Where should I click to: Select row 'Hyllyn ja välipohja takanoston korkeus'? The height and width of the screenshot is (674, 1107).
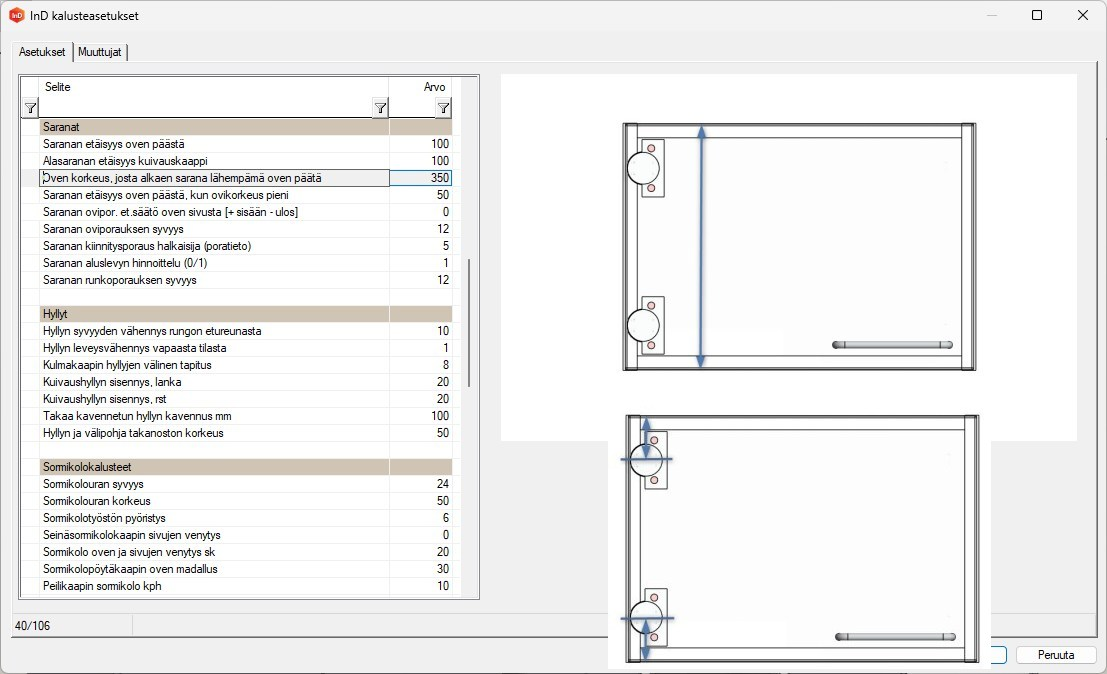(x=246, y=433)
